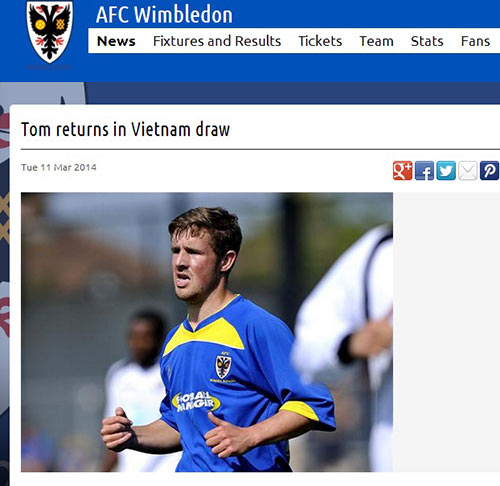Viewport: 500px width, 486px height.
Task: Click grey empty panel beside the photo
Action: click(x=446, y=332)
